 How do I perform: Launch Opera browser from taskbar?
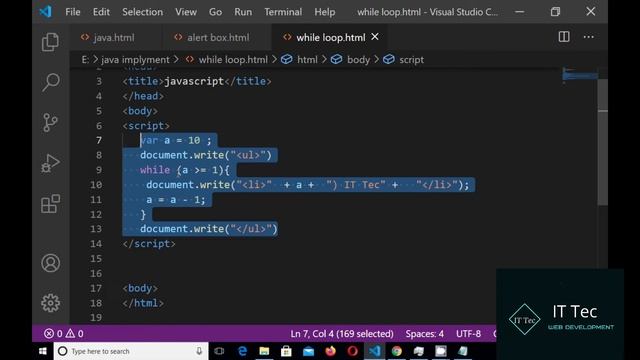coord(352,351)
